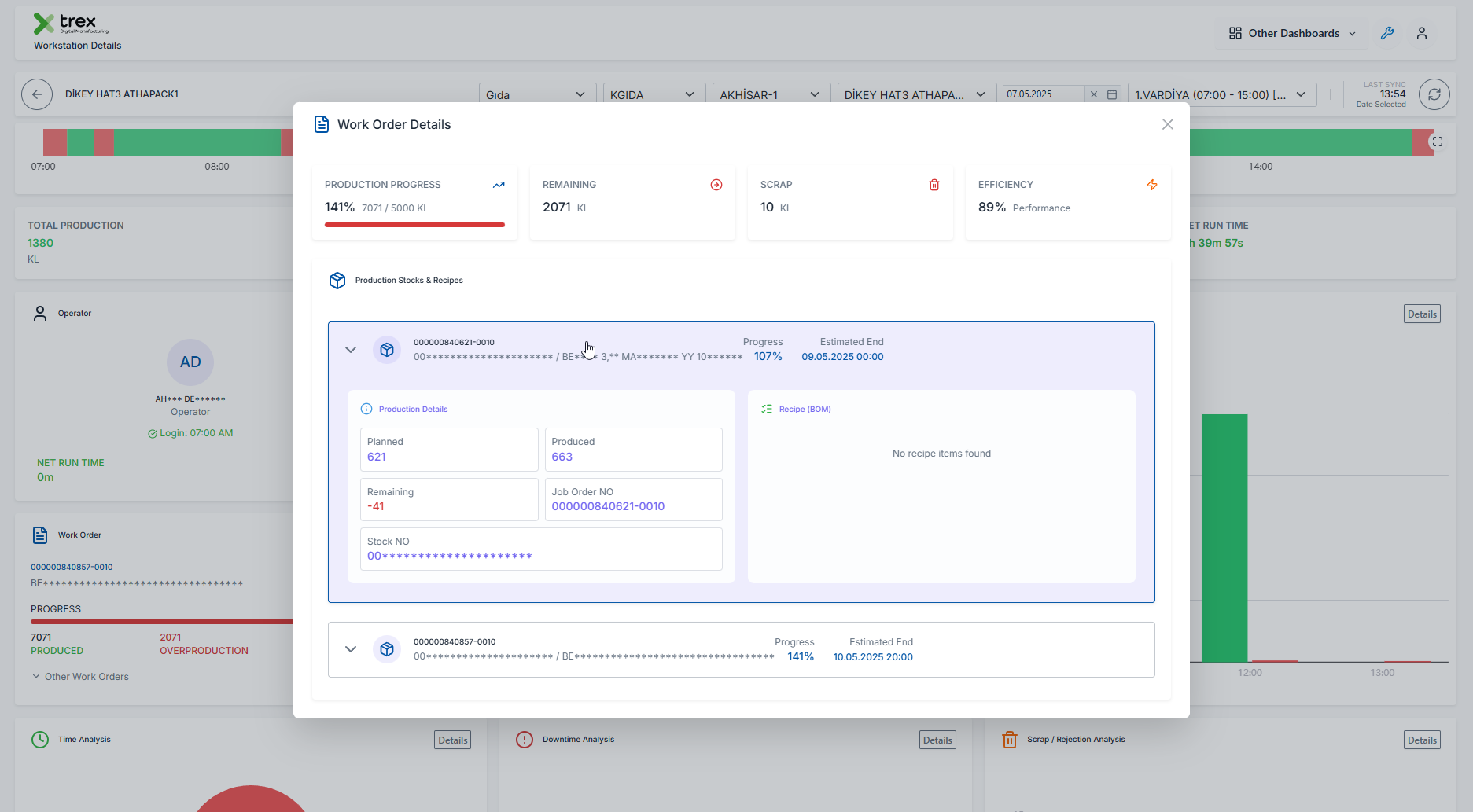Screen dimensions: 1473x812
Task: Expand Other Work Orders list
Action: click(80, 677)
